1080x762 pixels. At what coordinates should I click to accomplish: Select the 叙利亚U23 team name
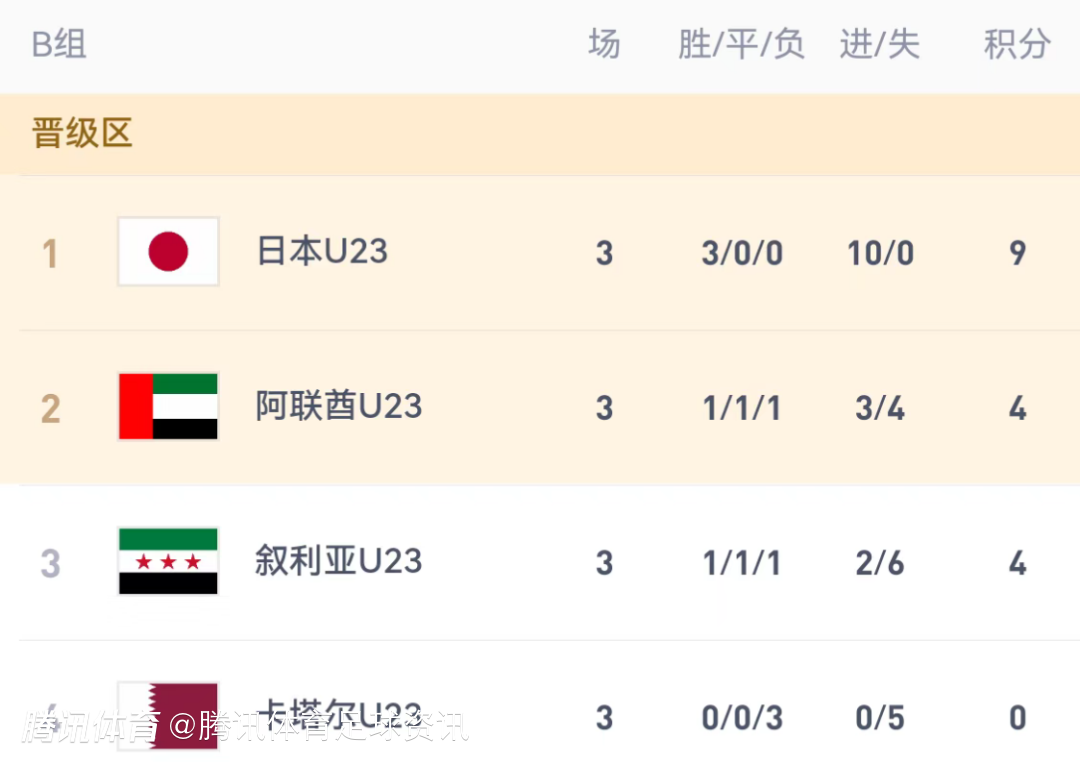pos(339,562)
